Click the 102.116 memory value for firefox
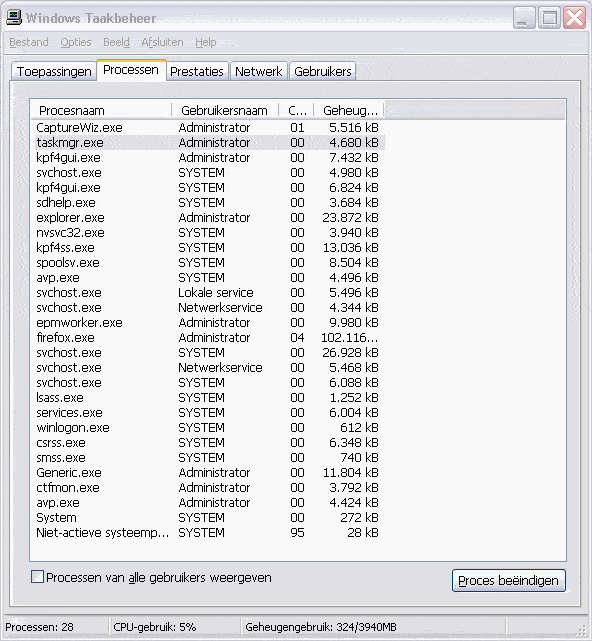592x641 pixels. coord(350,338)
